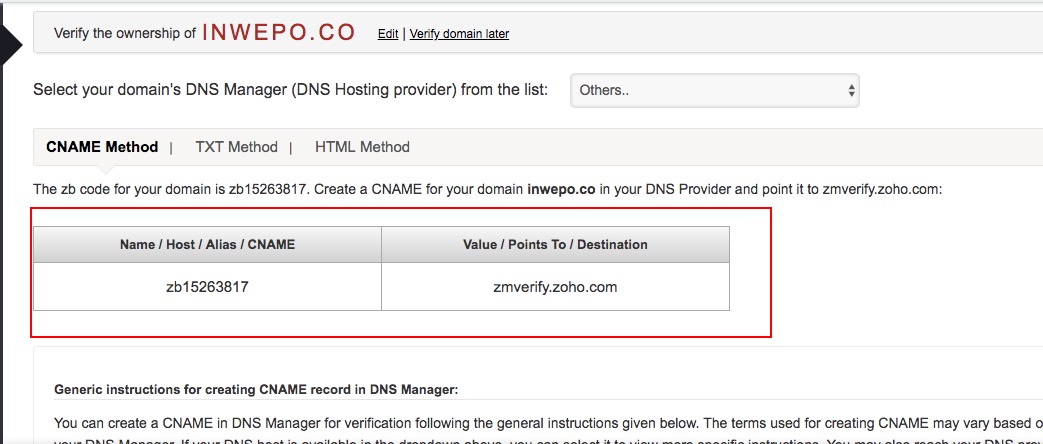The width and height of the screenshot is (1043, 444).
Task: Open the TXT Method tab
Action: tap(236, 147)
